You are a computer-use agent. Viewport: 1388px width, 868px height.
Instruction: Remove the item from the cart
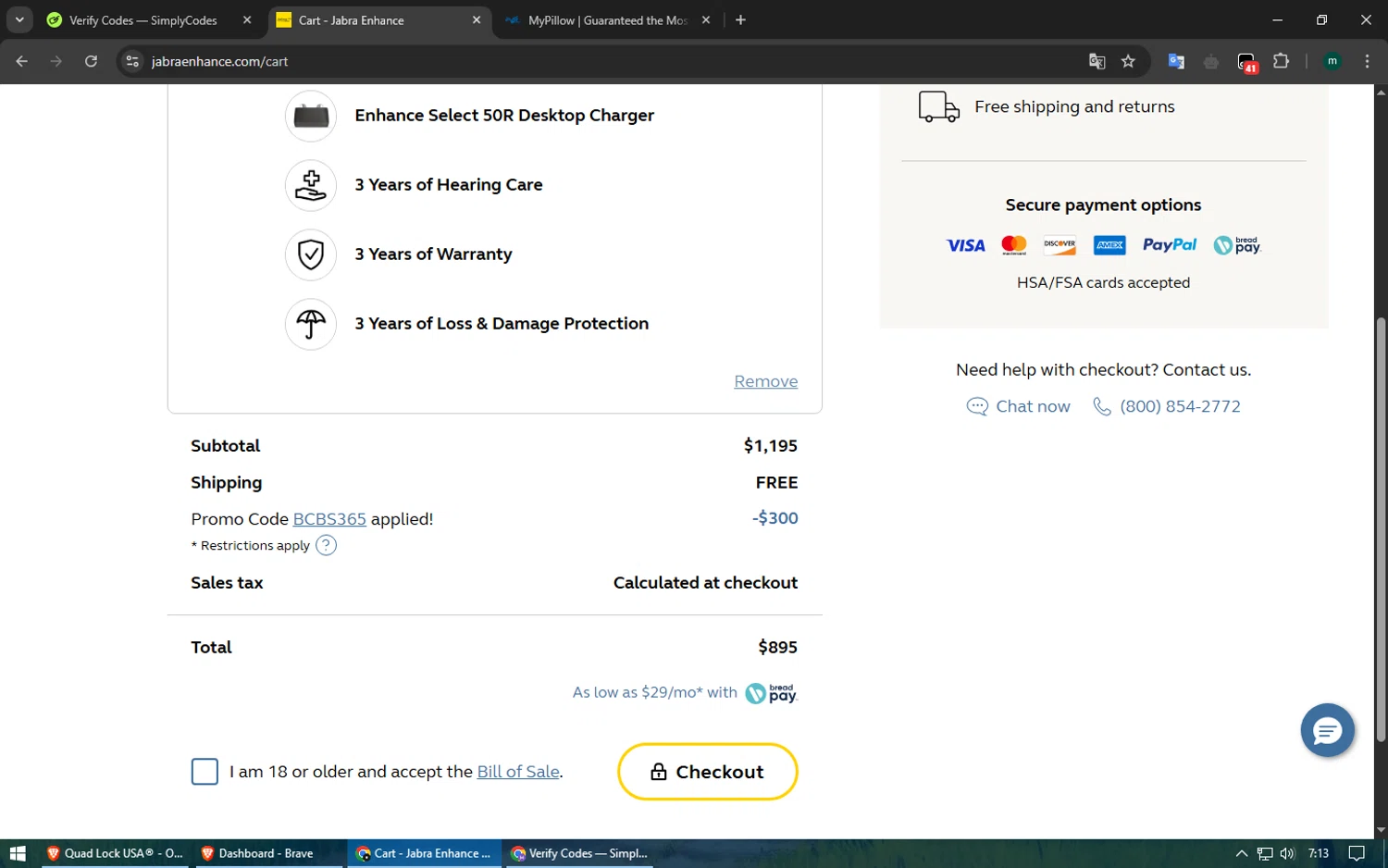click(766, 381)
